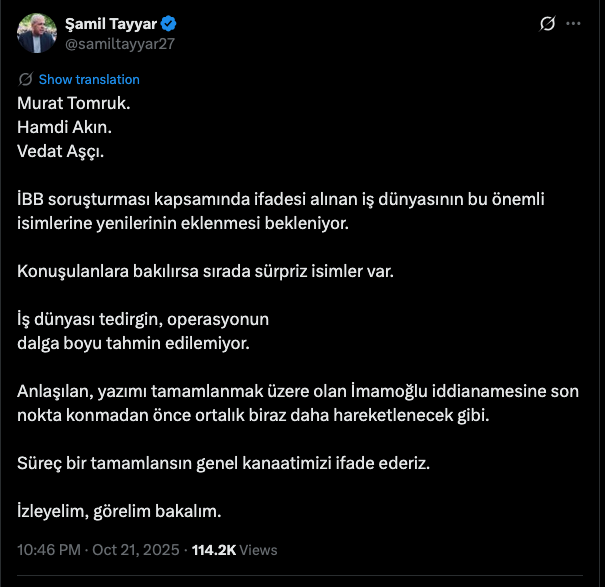Click the blue verified badge
The width and height of the screenshot is (605, 587).
152,25
